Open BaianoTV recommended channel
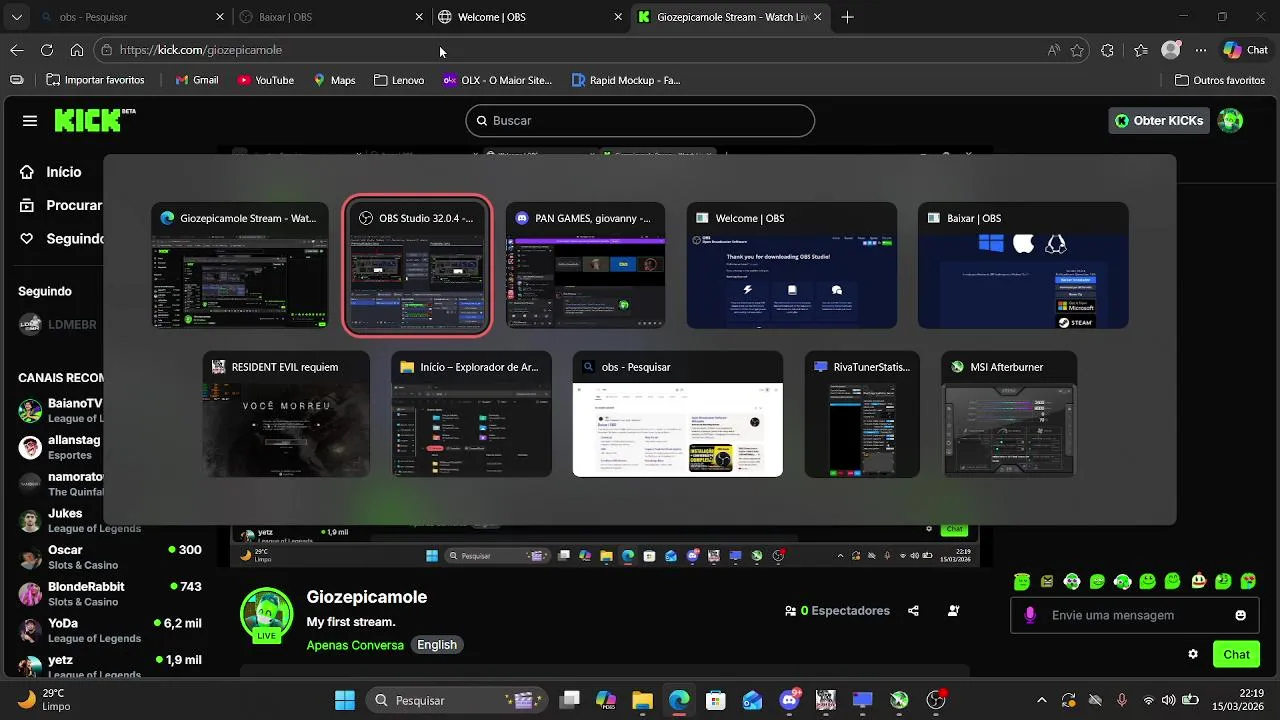This screenshot has width=1280, height=720. coord(60,410)
